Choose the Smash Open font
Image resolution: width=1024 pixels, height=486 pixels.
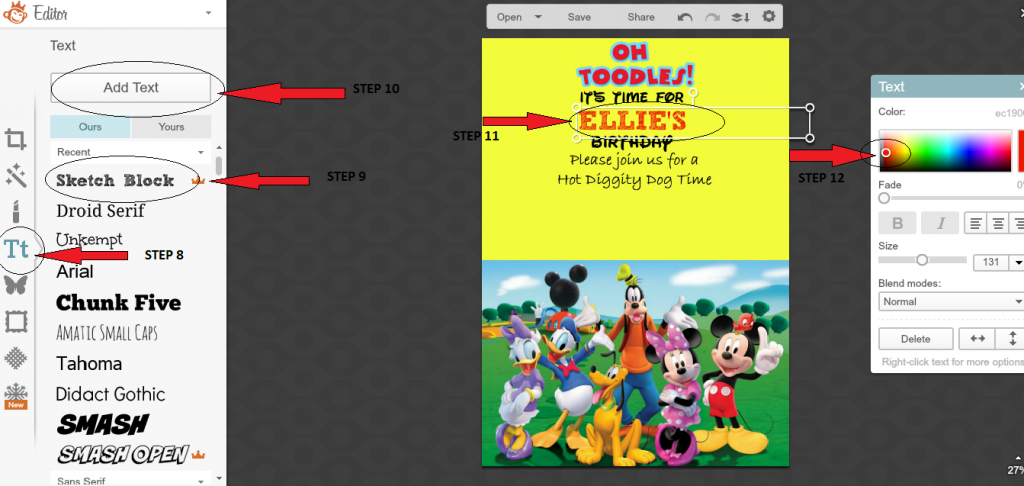tap(123, 454)
